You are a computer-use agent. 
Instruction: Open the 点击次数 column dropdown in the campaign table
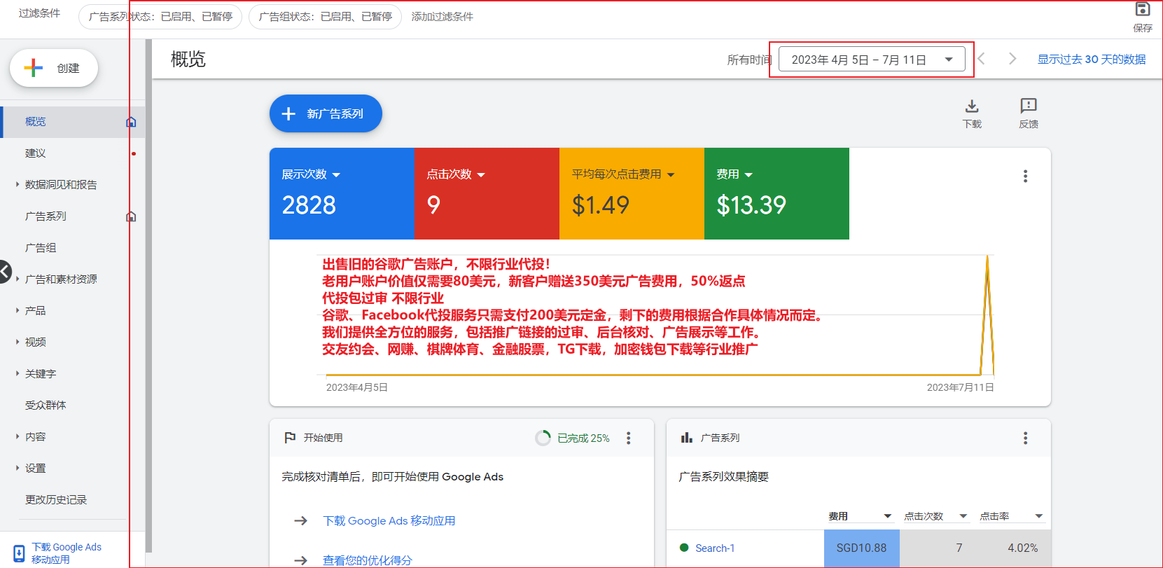click(x=963, y=516)
